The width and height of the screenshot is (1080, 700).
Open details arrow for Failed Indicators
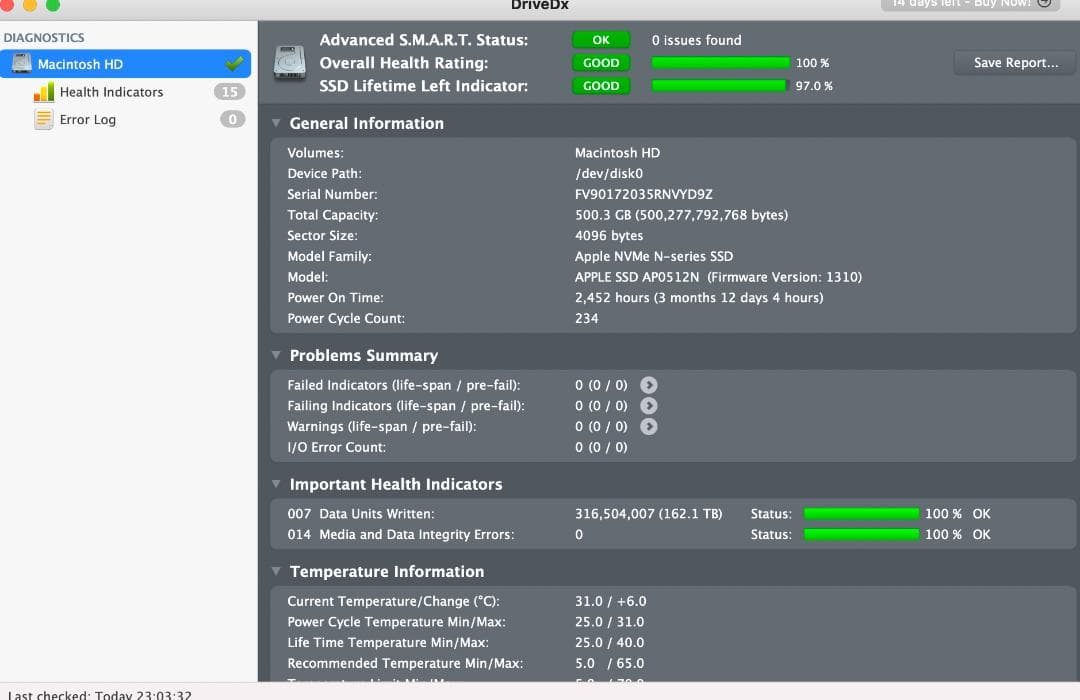tap(648, 385)
